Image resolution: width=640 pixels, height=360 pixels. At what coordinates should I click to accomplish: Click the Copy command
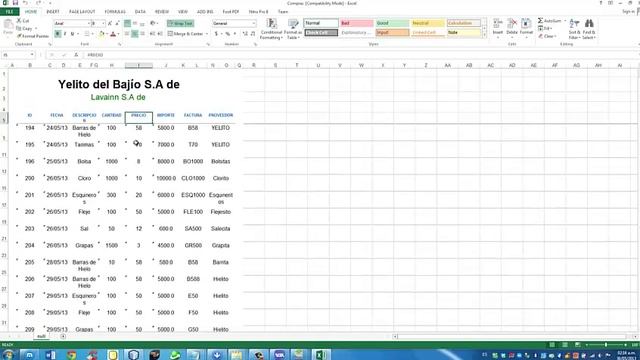point(25,29)
